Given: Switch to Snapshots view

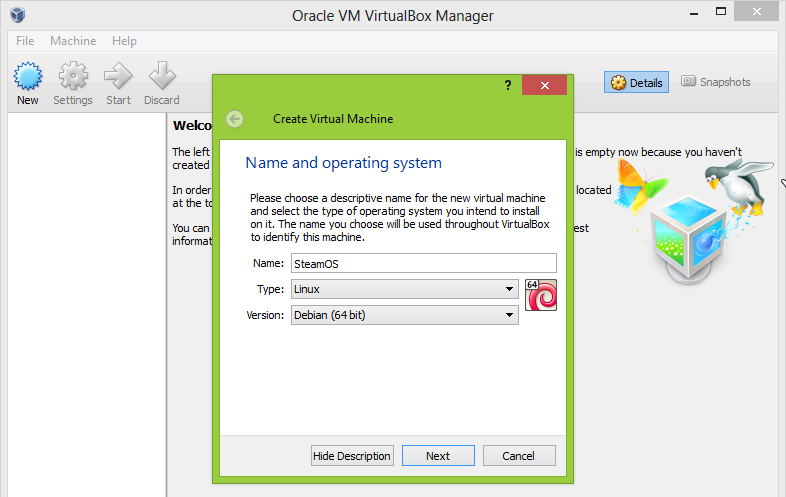Looking at the screenshot, I should click(715, 82).
